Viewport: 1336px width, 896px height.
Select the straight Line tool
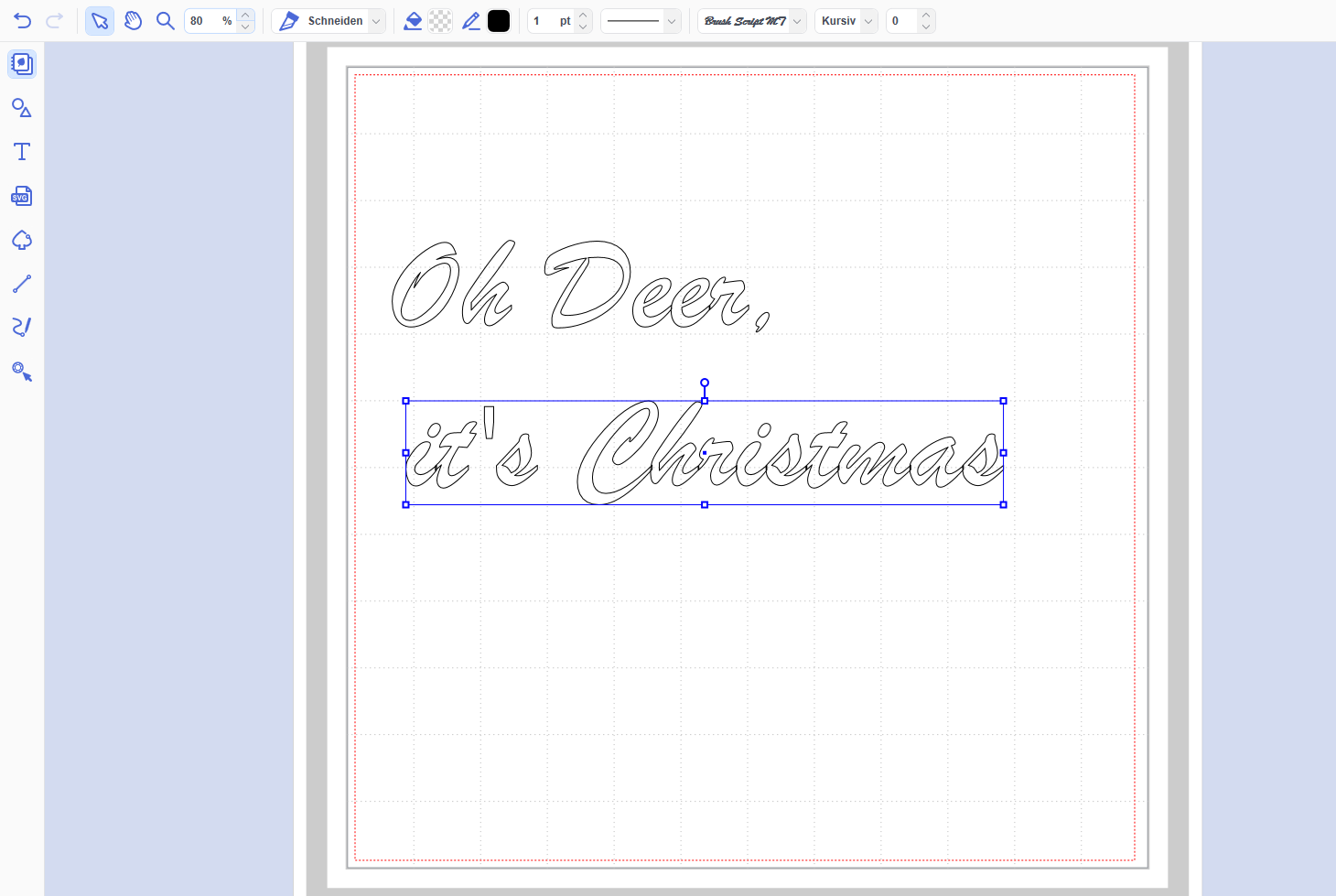point(22,284)
